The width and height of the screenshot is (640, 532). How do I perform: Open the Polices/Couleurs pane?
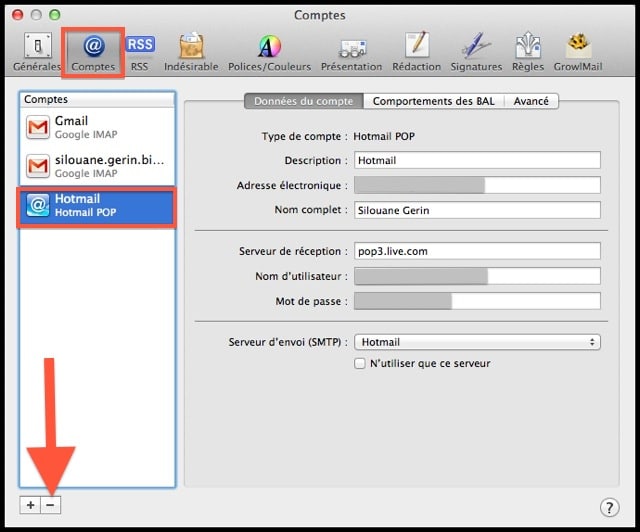[x=269, y=52]
